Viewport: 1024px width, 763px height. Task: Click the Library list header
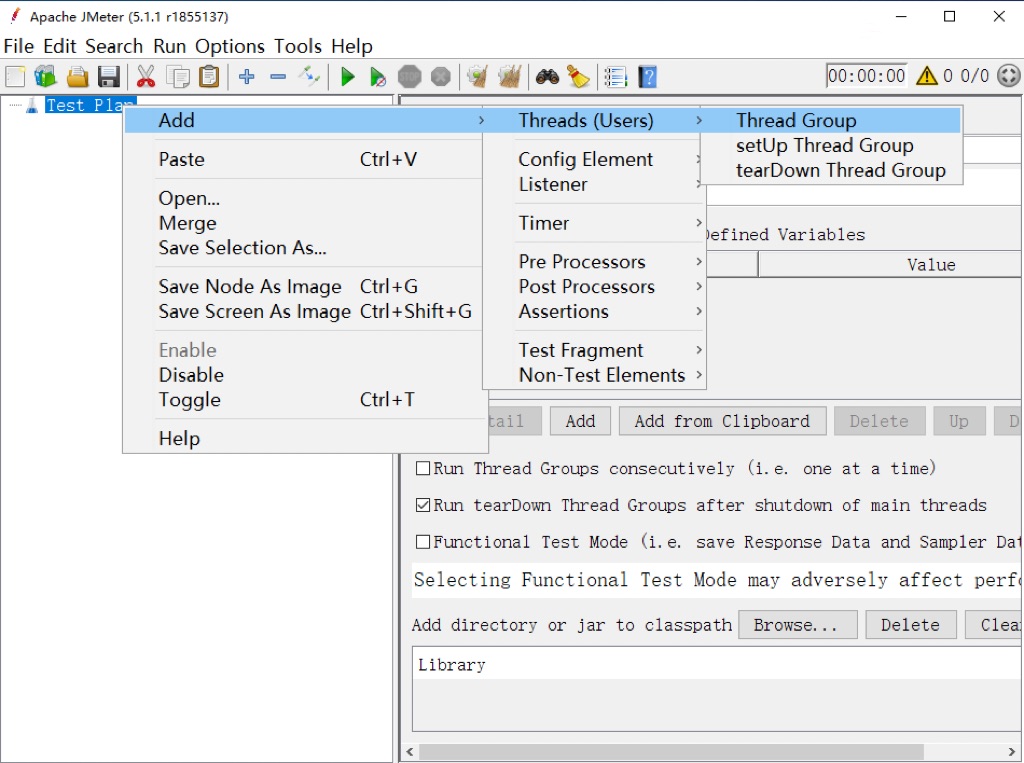coord(716,664)
